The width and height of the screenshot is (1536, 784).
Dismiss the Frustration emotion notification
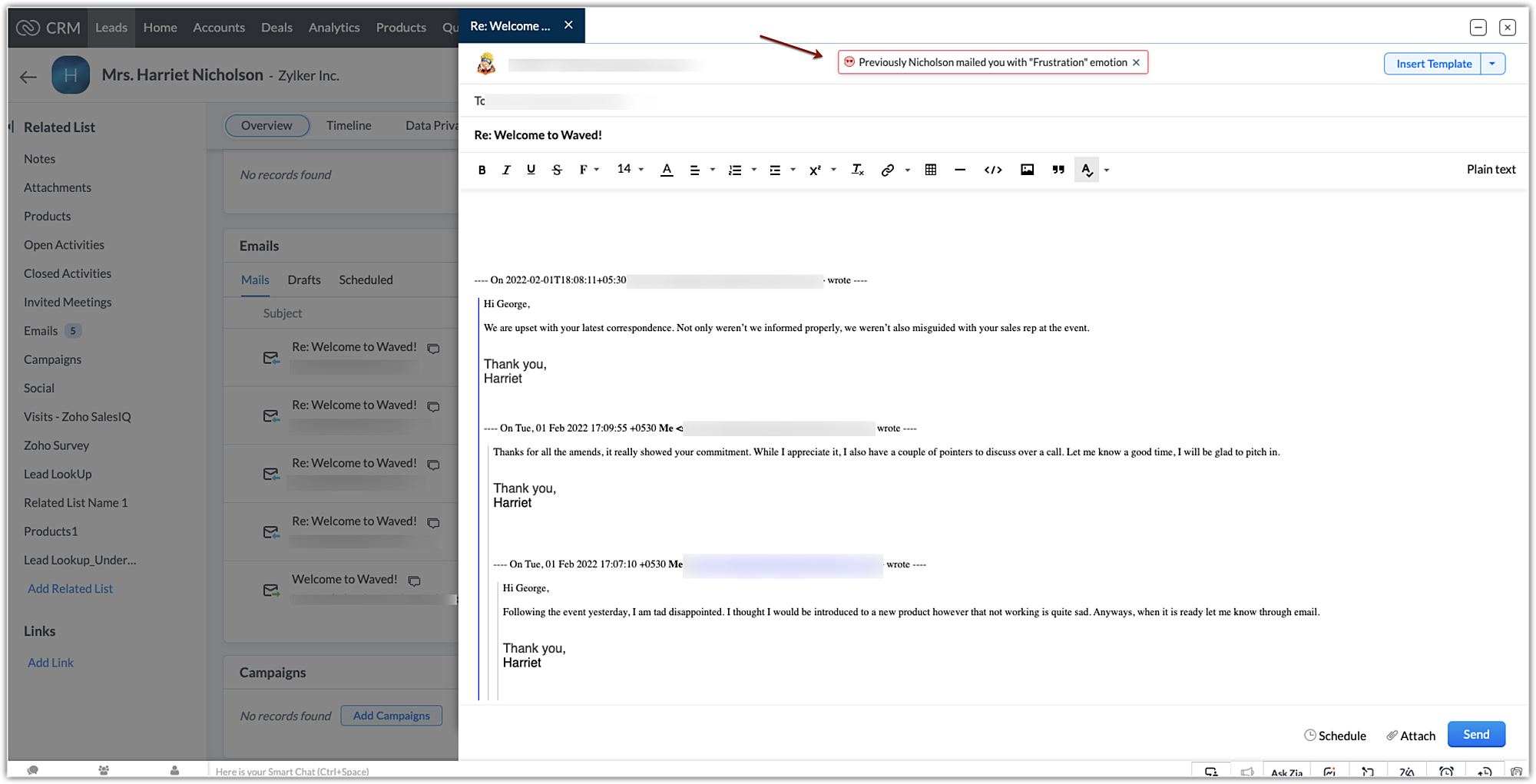1136,62
